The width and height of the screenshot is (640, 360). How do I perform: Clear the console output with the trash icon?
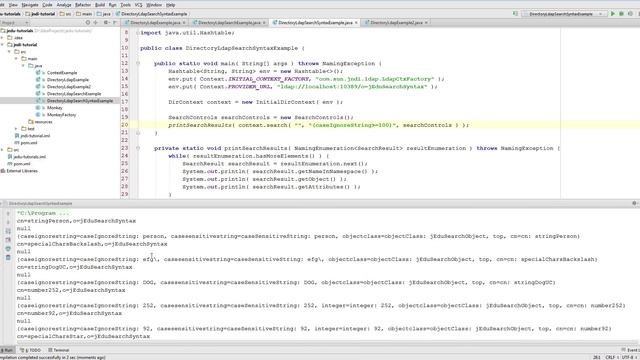click(x=8, y=258)
